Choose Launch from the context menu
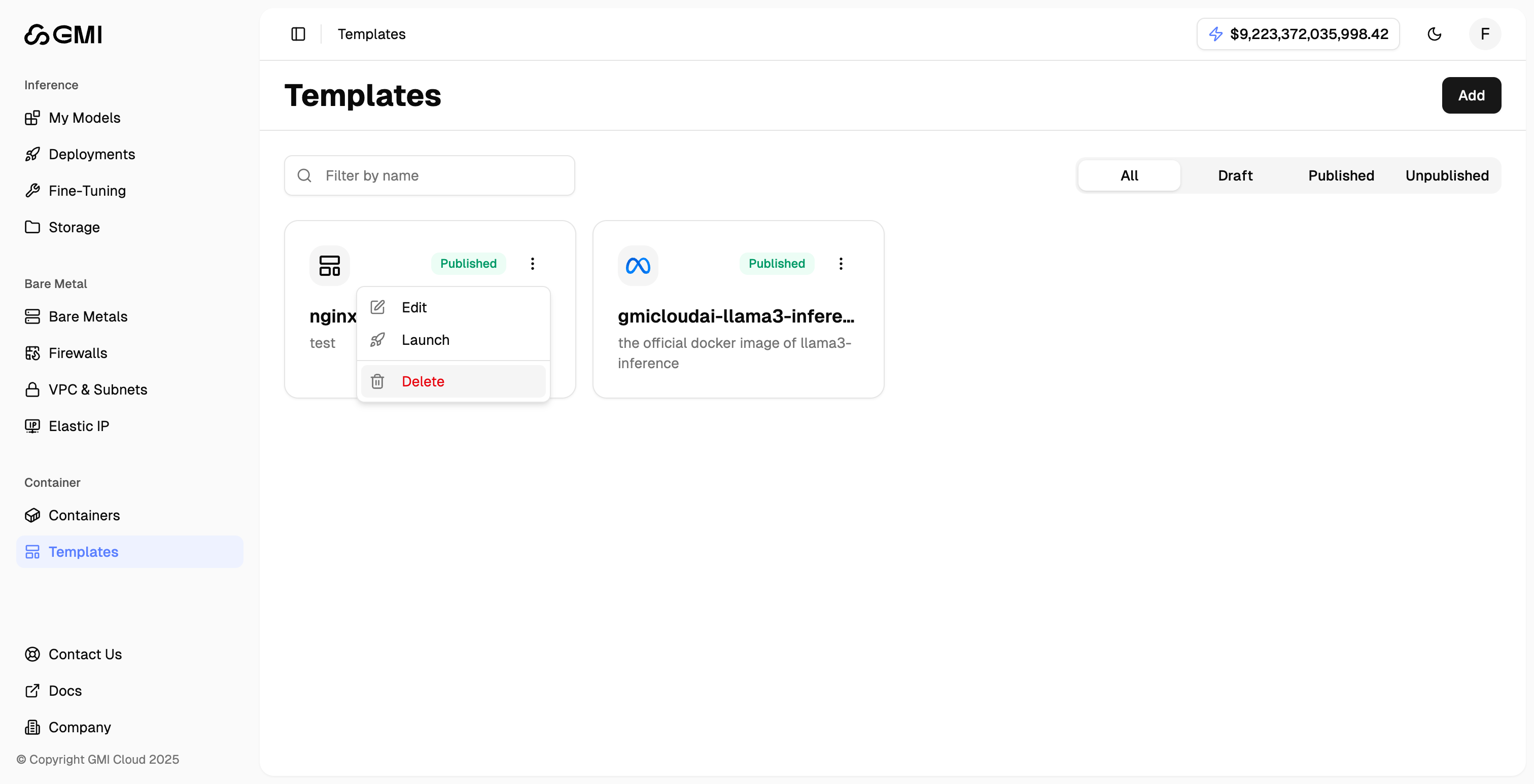This screenshot has width=1534, height=784. point(425,340)
